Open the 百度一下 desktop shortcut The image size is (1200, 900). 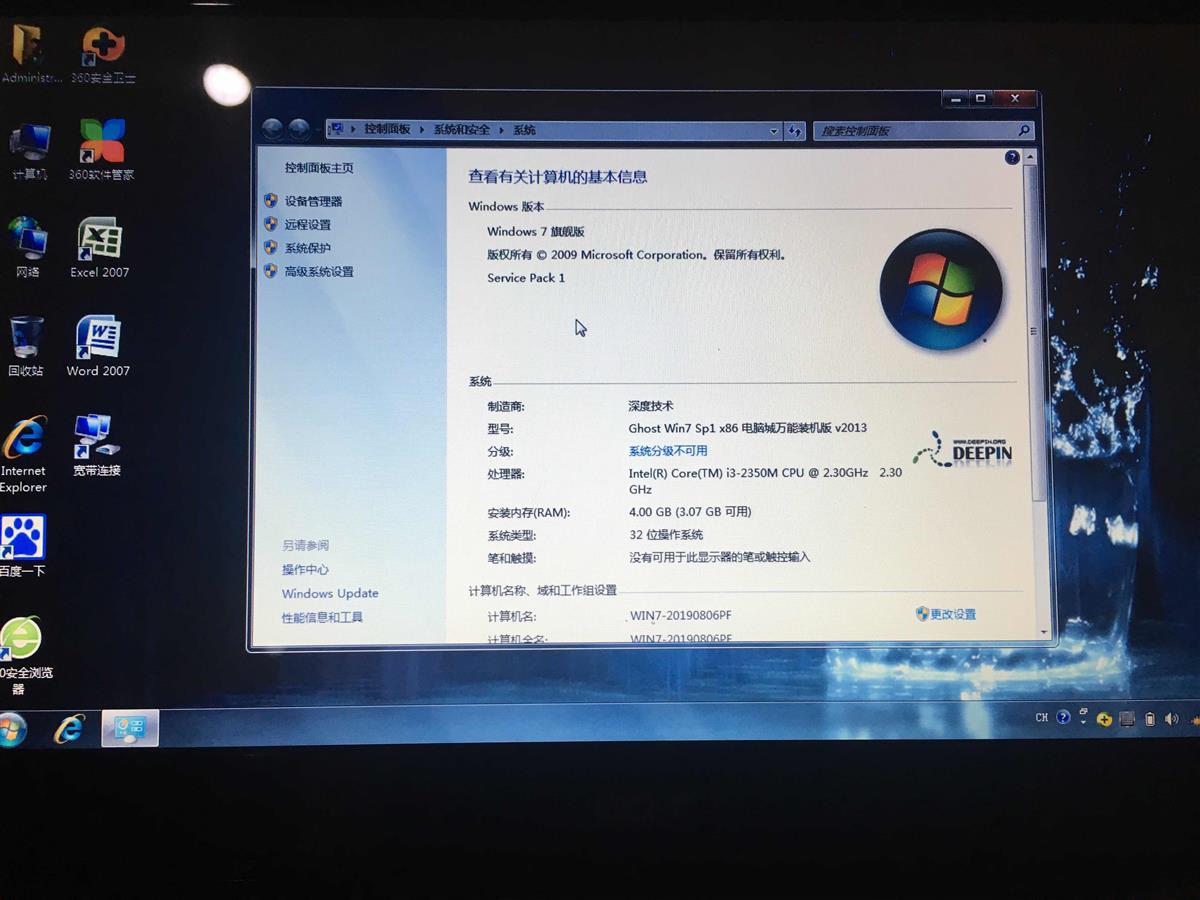coord(22,546)
